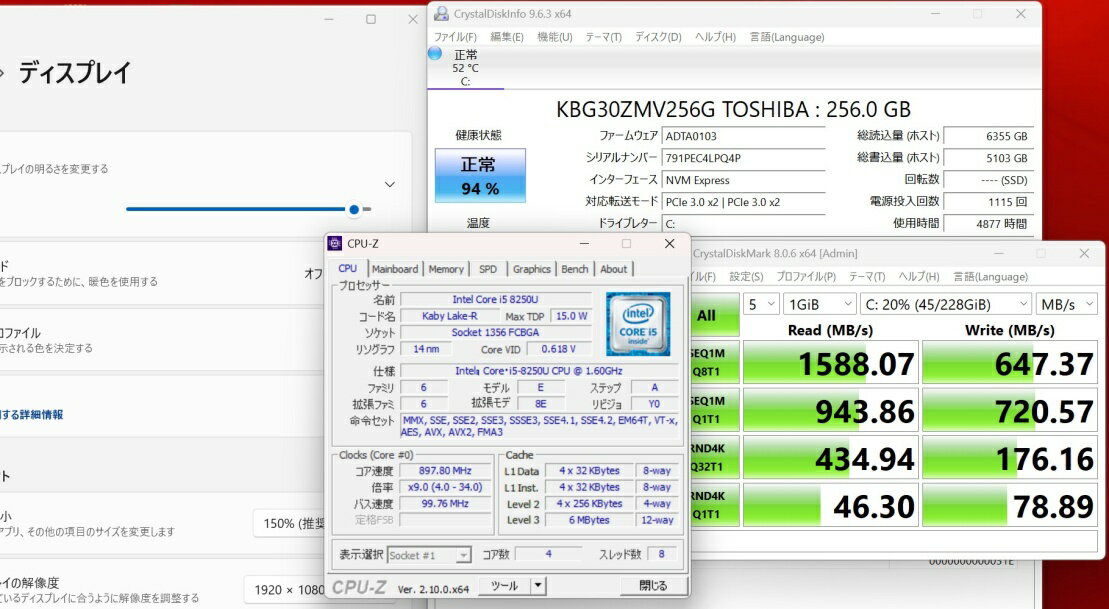The image size is (1109, 609).
Task: Open the ツール button in CPU-Z
Action: pyautogui.click(x=503, y=586)
